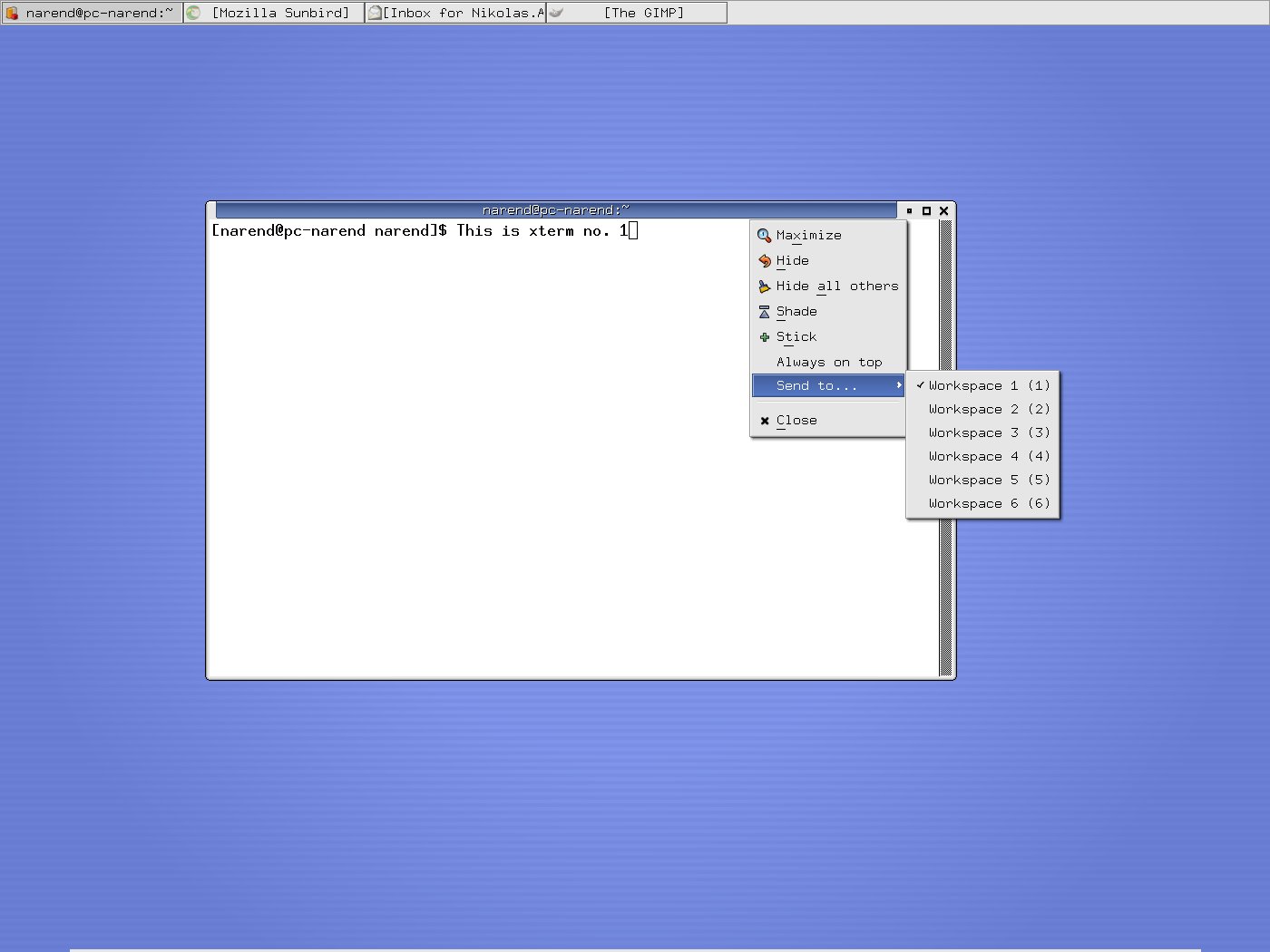Screen dimensions: 1270x952
Task: Click the Hide arrow icon in menu
Action: pos(764,261)
